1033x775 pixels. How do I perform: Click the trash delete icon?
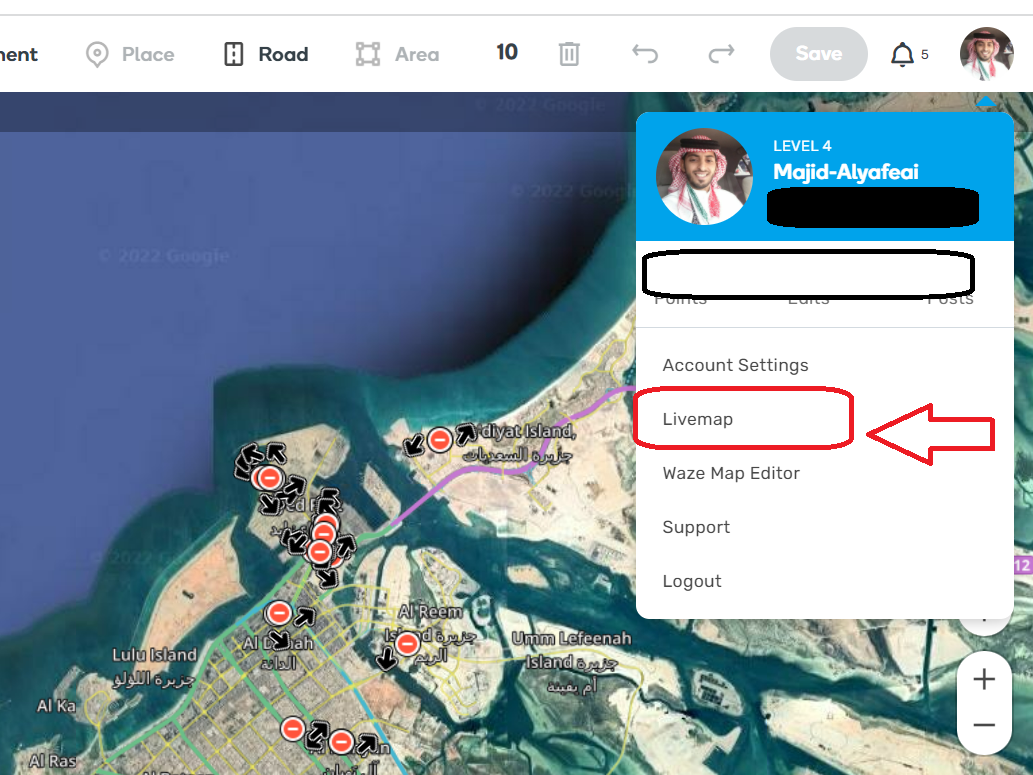(x=569, y=54)
